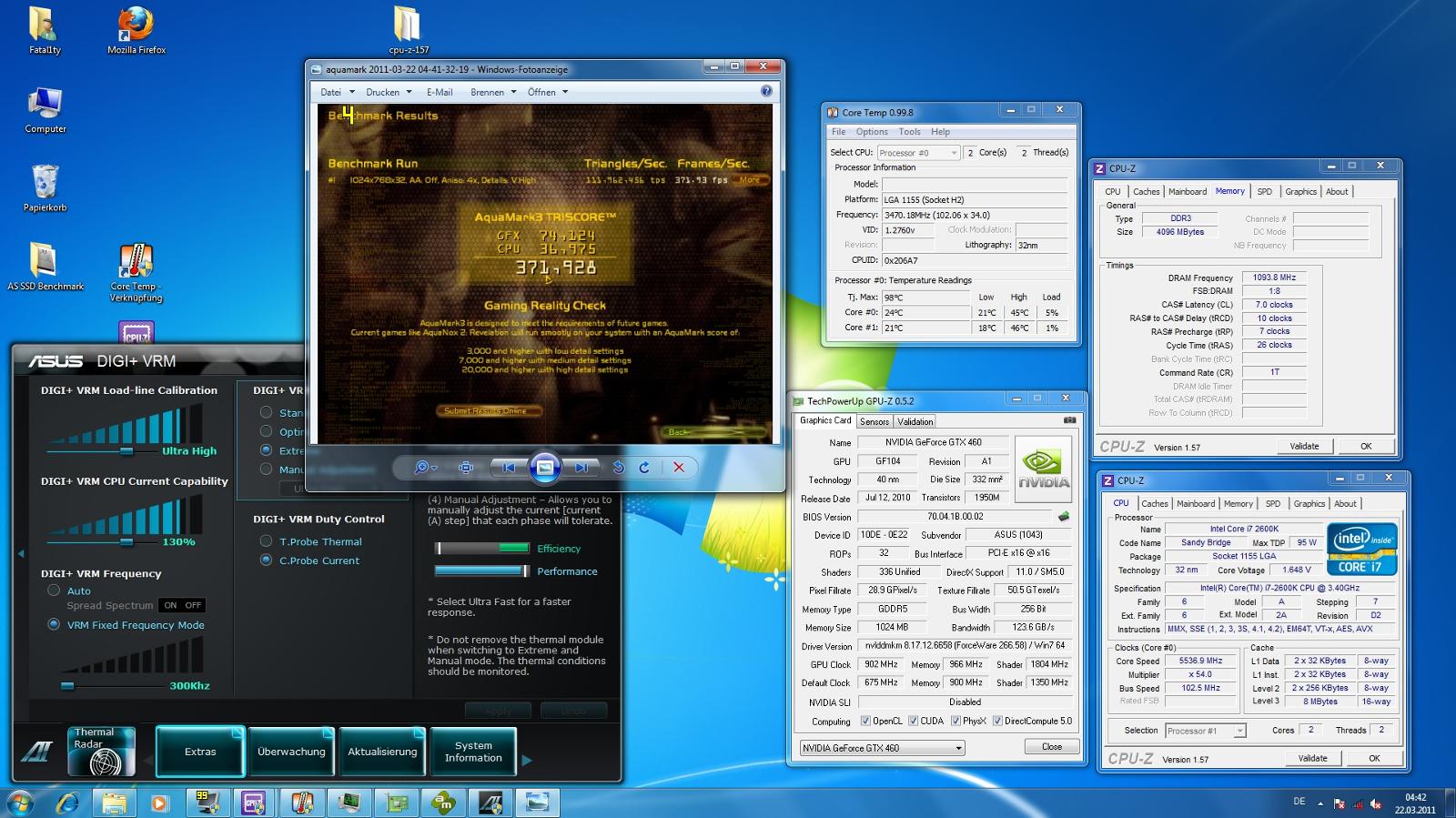Select VRM Fixed Frequency Mode radio

[54, 625]
